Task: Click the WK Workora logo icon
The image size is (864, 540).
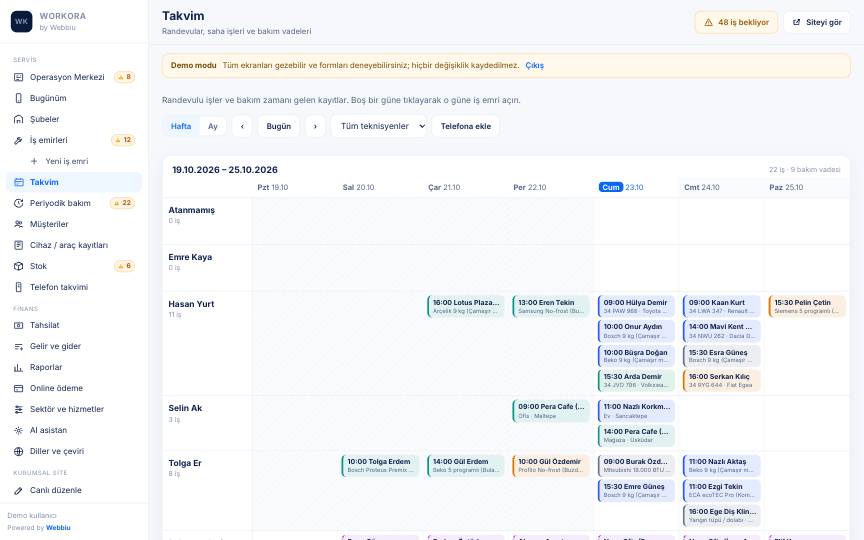Action: click(x=21, y=21)
